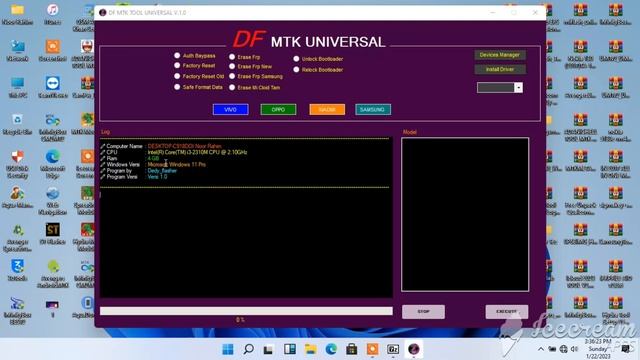Click the Intel Core CPU line in log
640x360 pixels.
[x=197, y=152]
